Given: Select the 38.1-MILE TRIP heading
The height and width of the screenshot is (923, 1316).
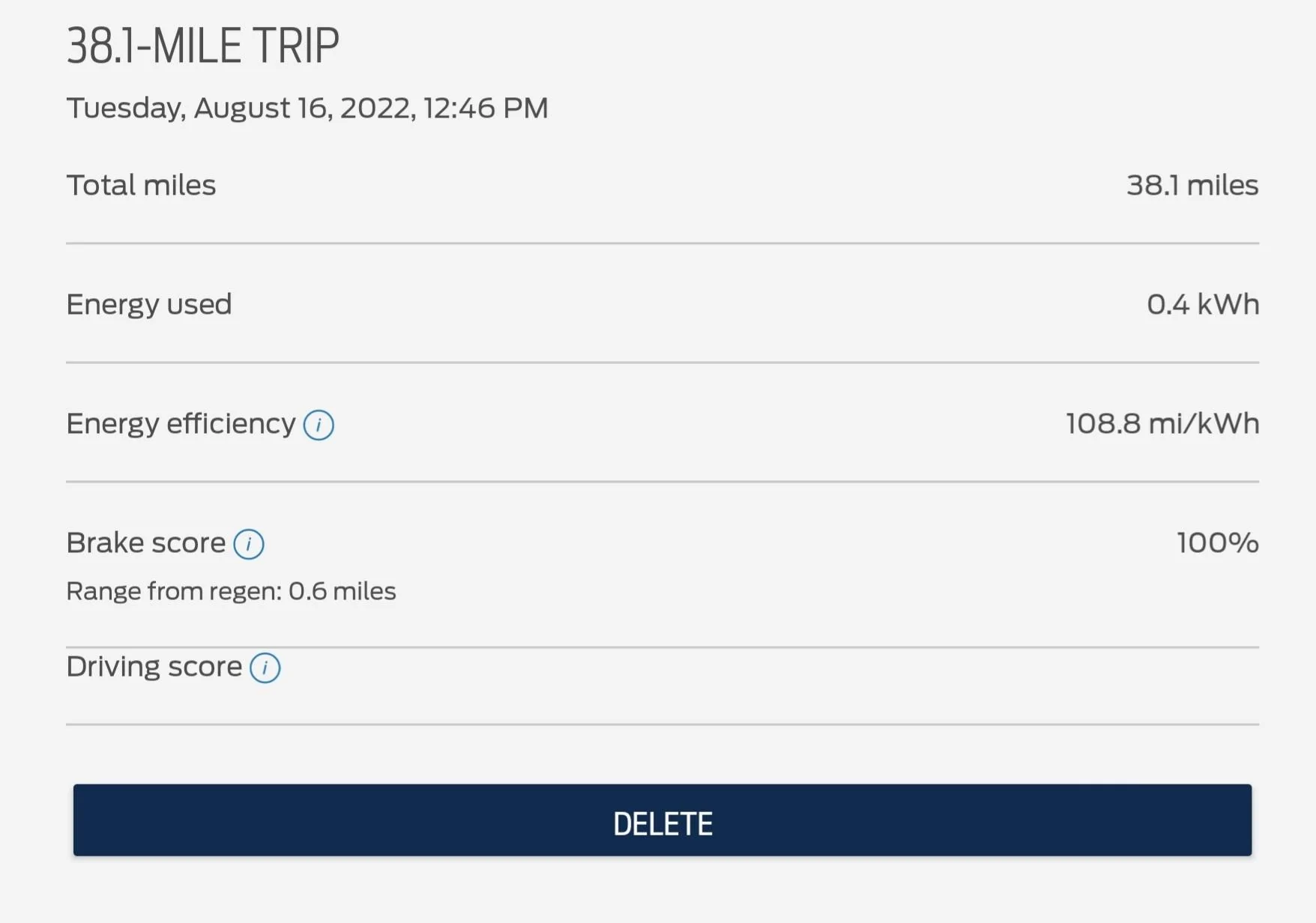Looking at the screenshot, I should pos(202,45).
